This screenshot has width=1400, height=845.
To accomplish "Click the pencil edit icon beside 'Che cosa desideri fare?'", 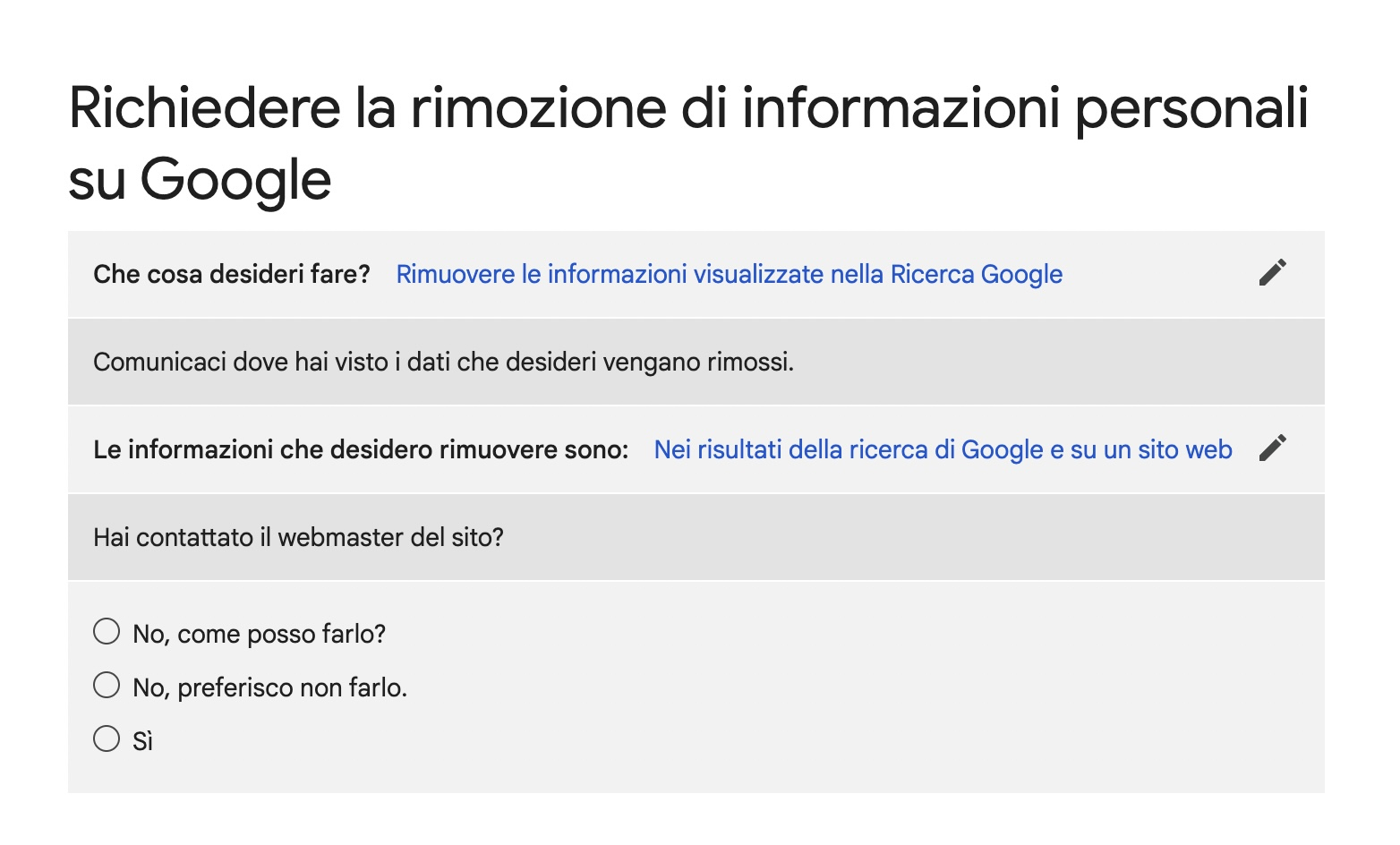I will [x=1275, y=273].
